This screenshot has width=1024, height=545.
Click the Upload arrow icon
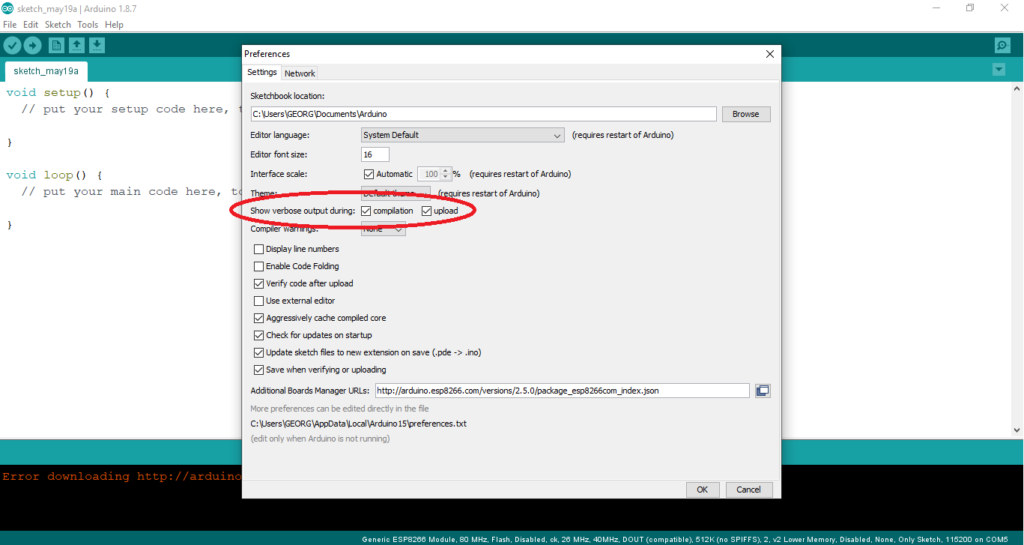[32, 45]
